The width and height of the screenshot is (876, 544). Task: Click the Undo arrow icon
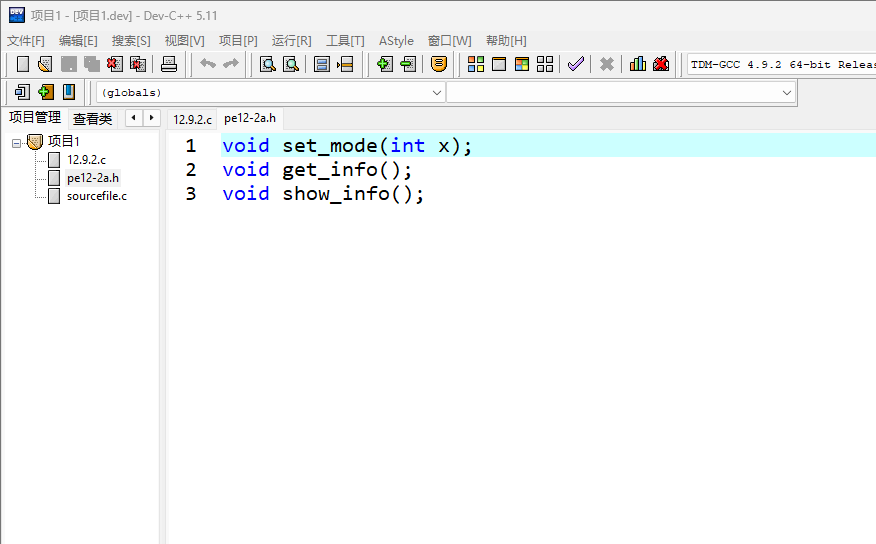208,64
